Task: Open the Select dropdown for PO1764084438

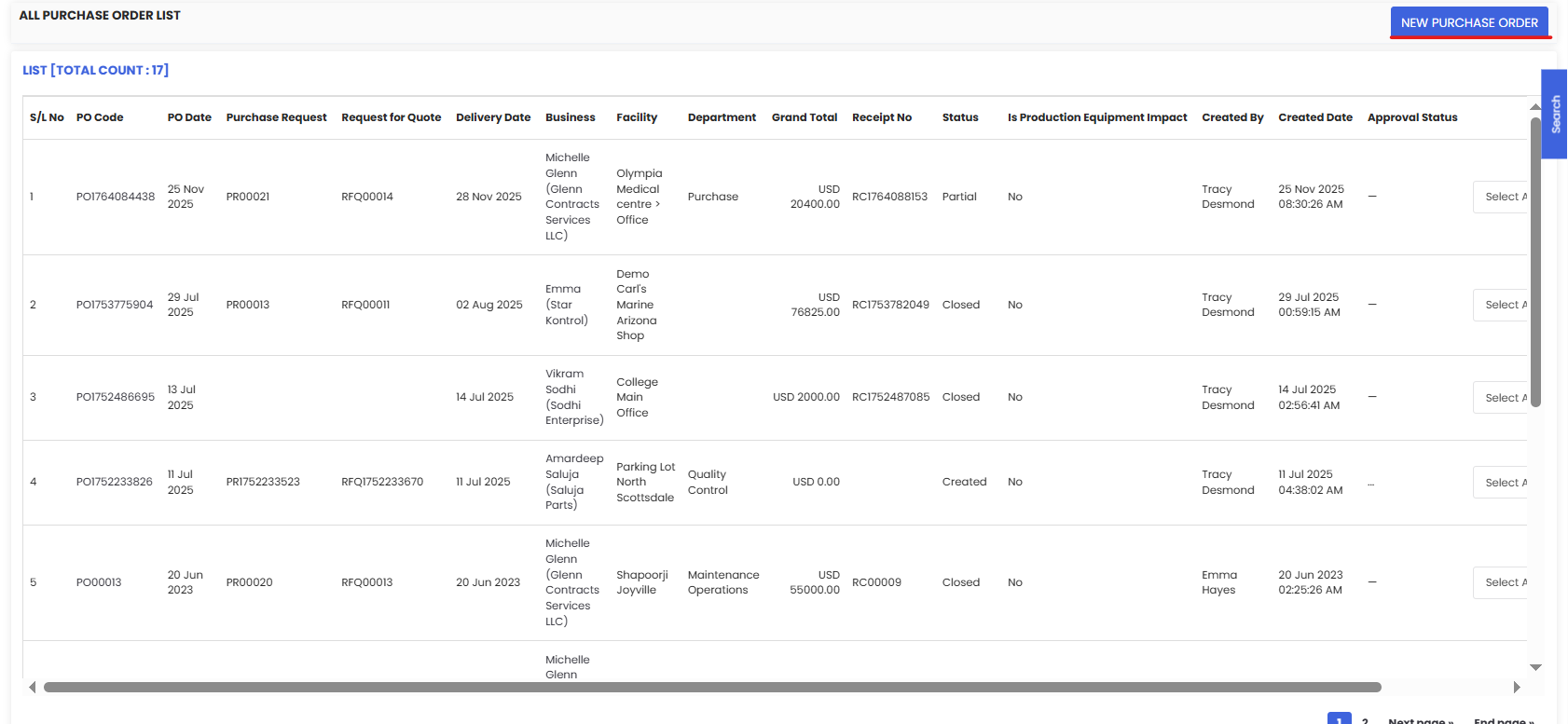Action: (x=1500, y=197)
